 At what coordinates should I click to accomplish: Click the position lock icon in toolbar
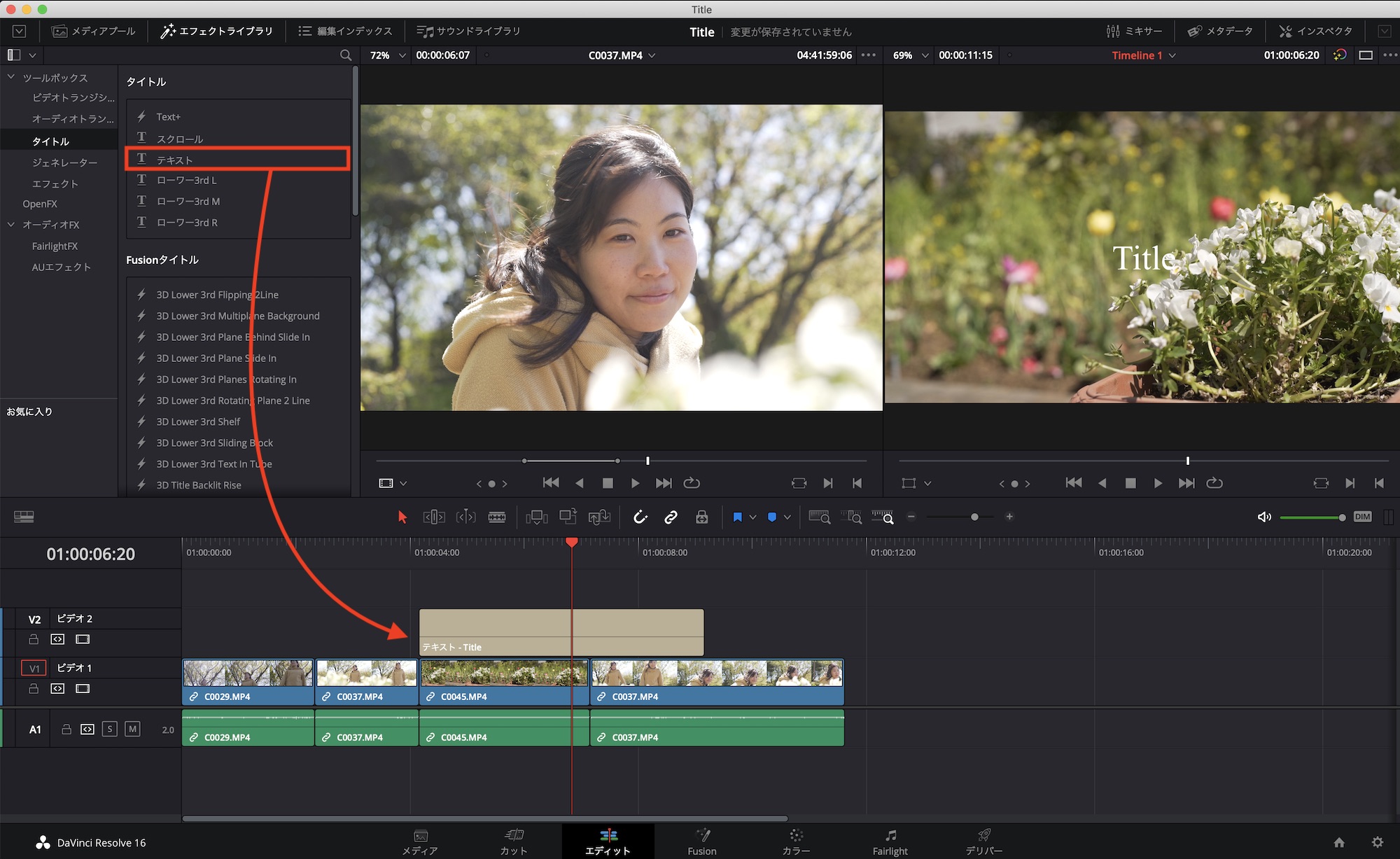coord(701,517)
